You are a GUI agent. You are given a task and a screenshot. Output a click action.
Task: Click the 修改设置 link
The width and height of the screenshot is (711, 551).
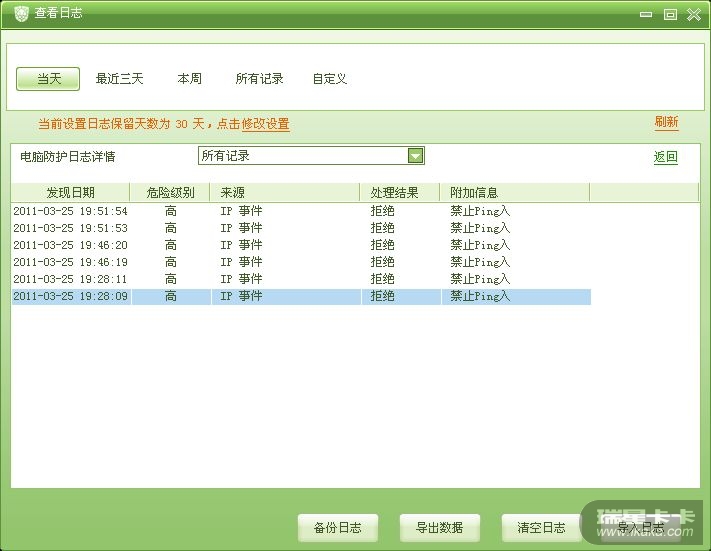pos(265,124)
